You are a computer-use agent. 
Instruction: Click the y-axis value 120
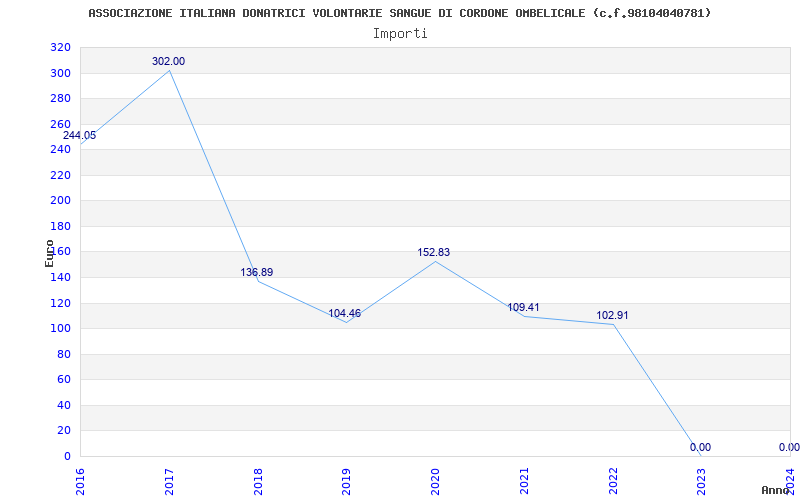[x=61, y=303]
